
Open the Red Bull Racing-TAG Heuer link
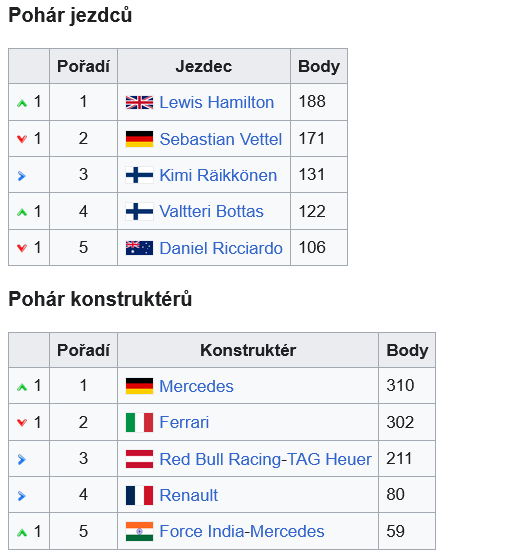(x=265, y=459)
